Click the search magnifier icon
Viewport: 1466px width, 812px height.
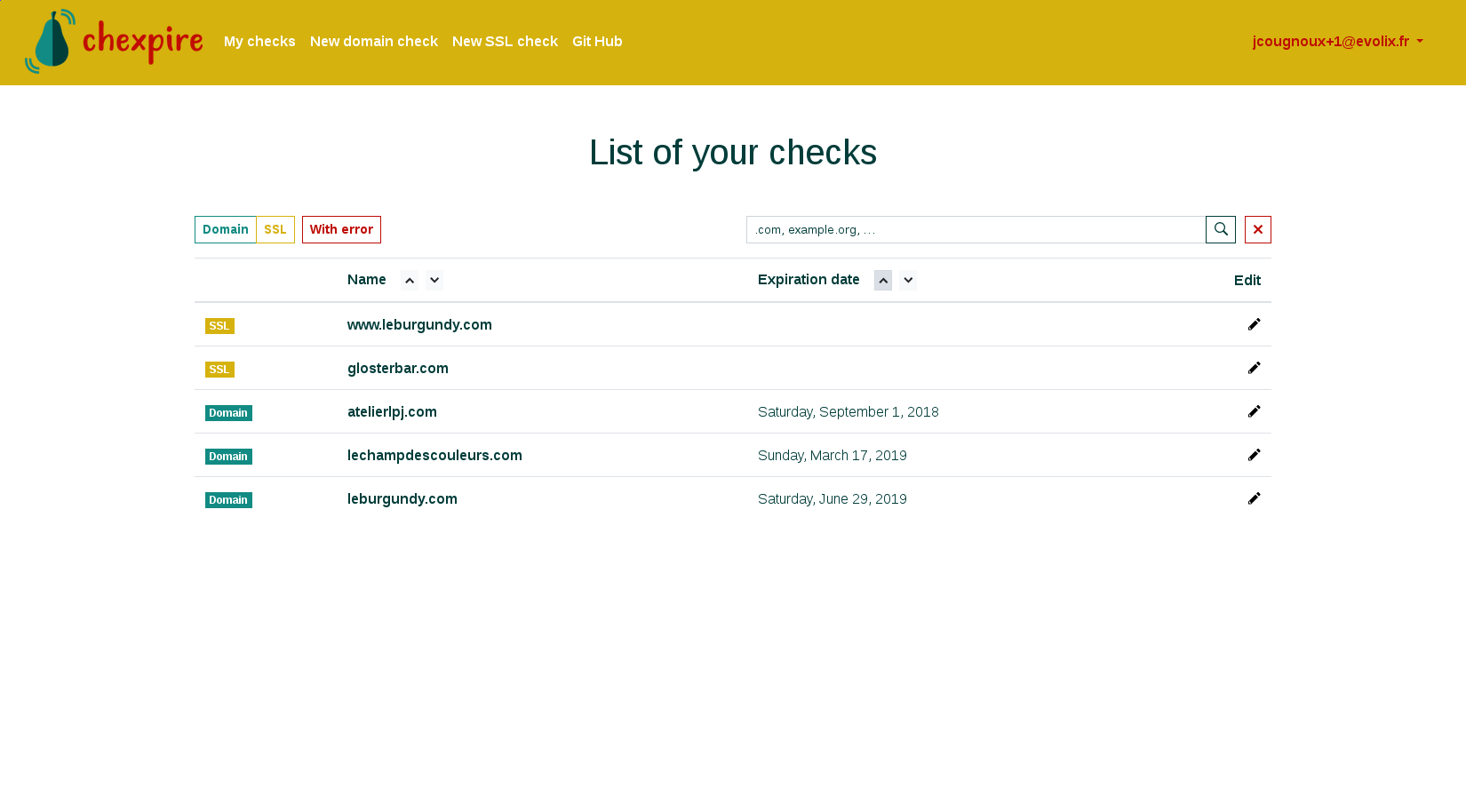coord(1220,229)
